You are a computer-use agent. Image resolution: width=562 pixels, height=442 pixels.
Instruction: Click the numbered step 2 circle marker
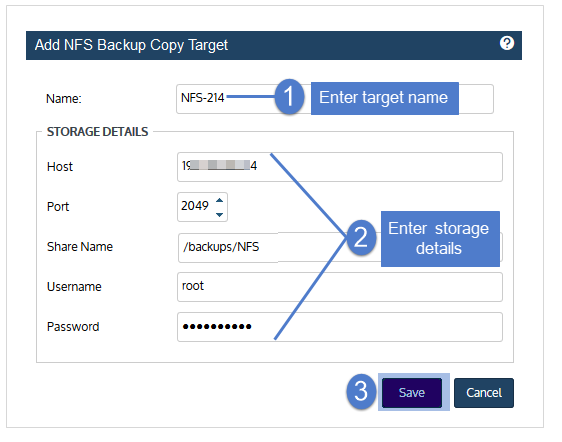tap(361, 237)
